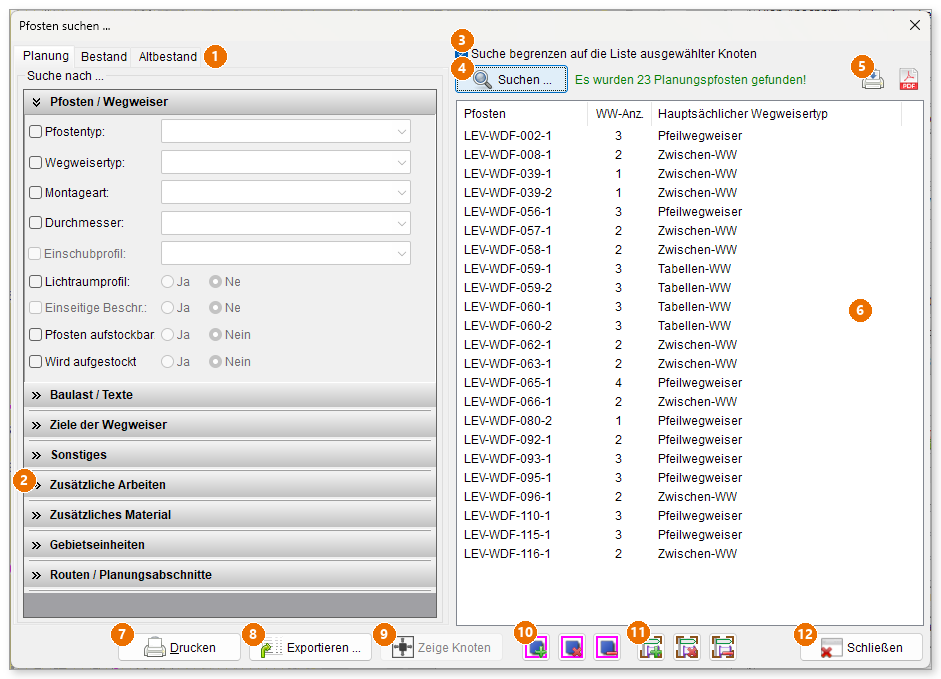The height and width of the screenshot is (679, 941).
Task: Switch to the Bestand tab
Action: 104,56
